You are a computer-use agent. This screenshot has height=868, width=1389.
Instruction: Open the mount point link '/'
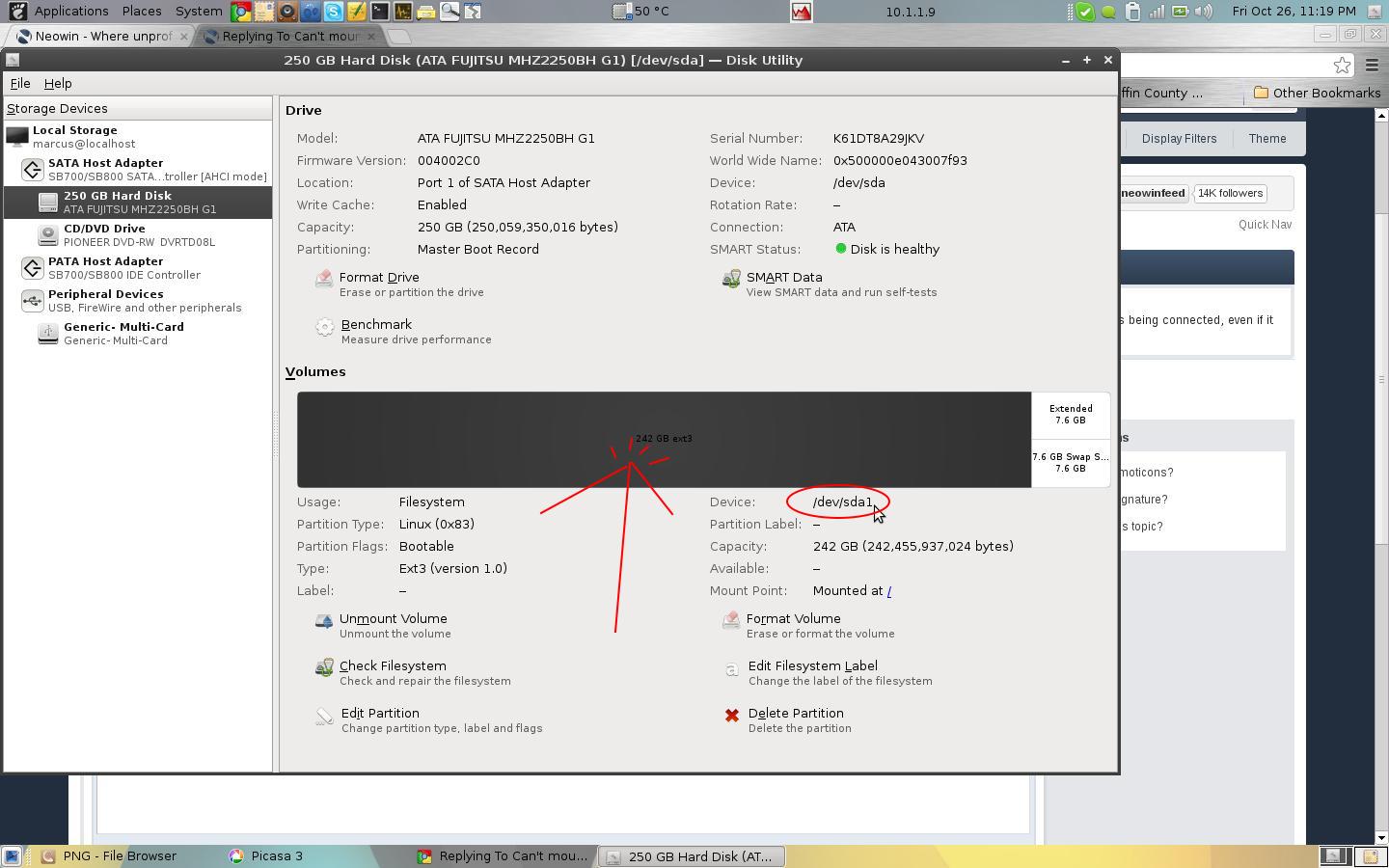click(x=888, y=591)
